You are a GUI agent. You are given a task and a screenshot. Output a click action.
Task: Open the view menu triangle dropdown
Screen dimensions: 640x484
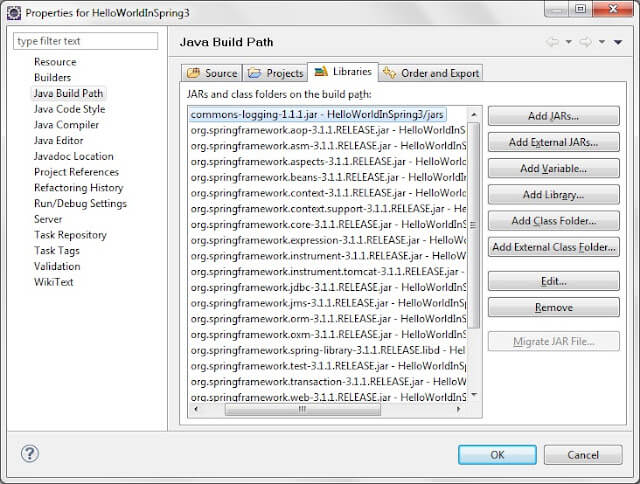click(618, 42)
